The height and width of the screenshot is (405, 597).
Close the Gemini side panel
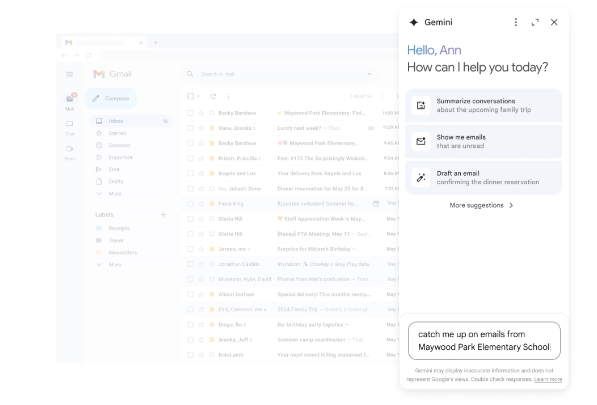pos(554,22)
